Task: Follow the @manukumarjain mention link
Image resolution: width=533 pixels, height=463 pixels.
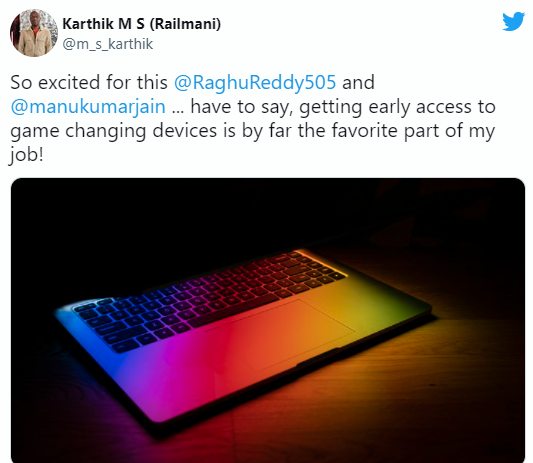Action: [88, 107]
